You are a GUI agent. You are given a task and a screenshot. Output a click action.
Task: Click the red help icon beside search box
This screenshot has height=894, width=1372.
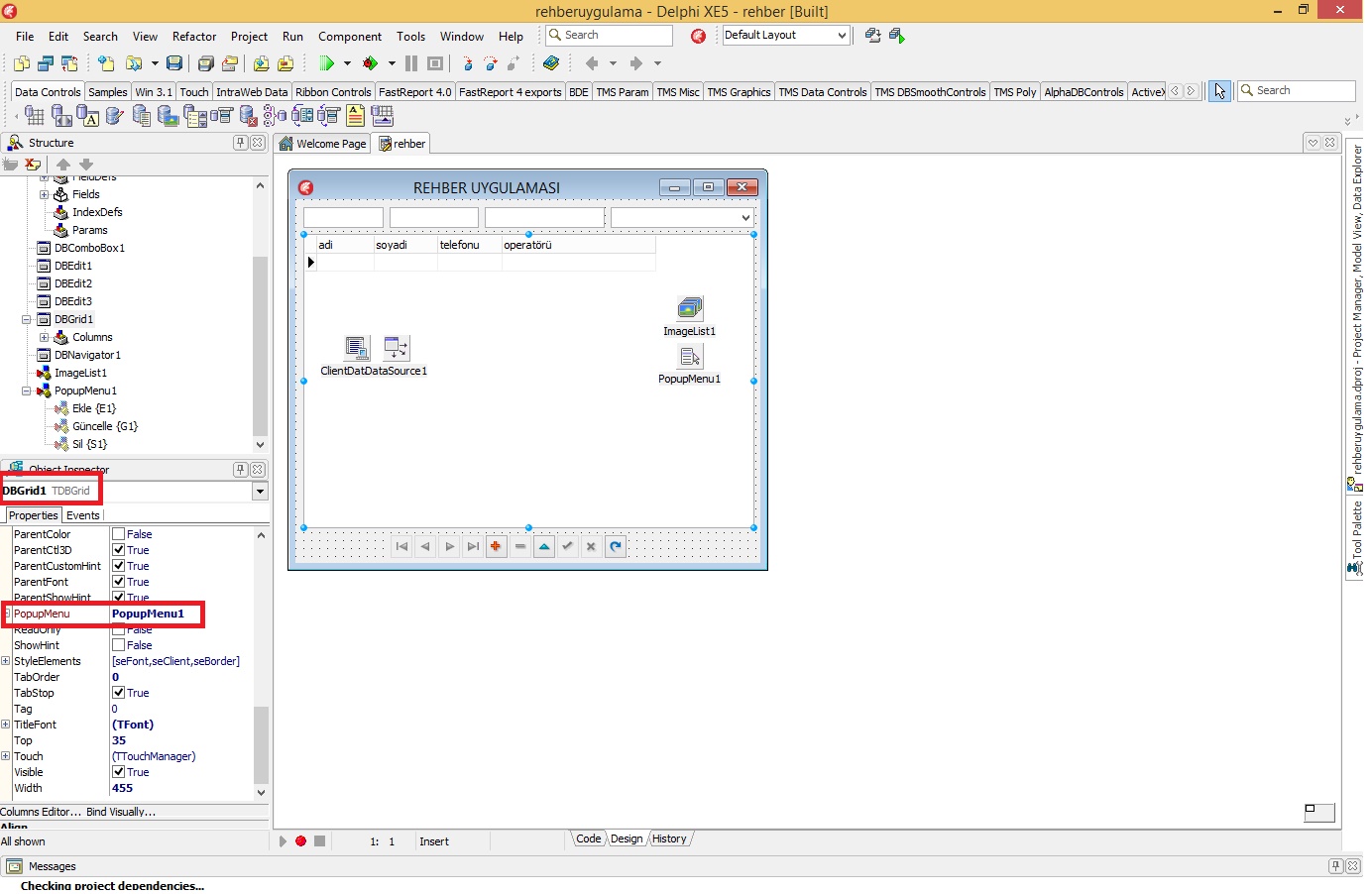pyautogui.click(x=698, y=36)
